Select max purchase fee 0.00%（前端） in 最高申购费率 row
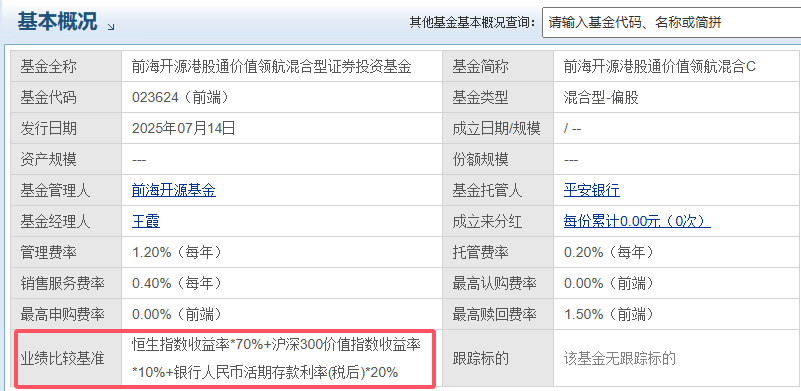The height and width of the screenshot is (391, 801). (177, 314)
